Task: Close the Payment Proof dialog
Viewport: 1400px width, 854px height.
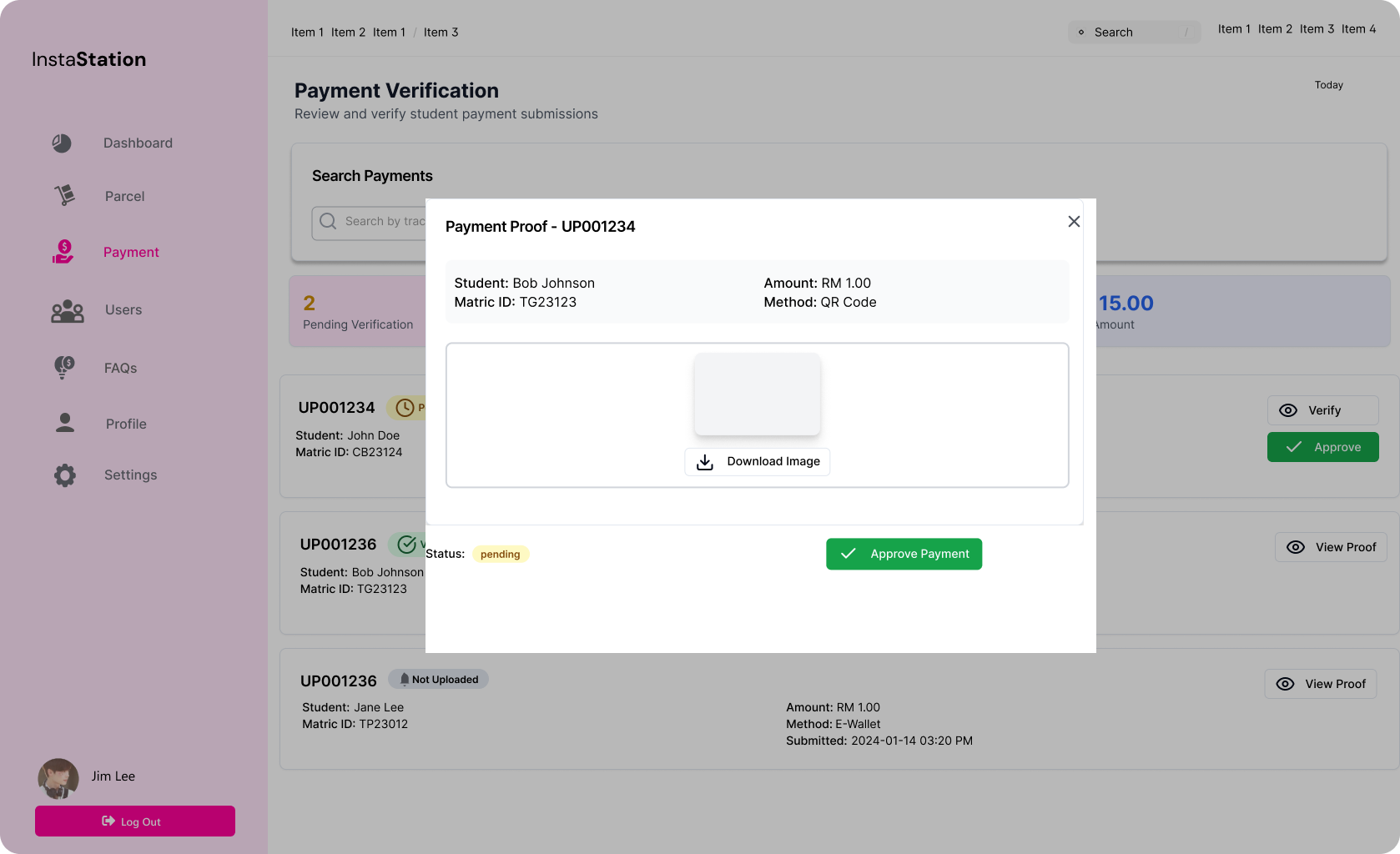Action: point(1074,222)
